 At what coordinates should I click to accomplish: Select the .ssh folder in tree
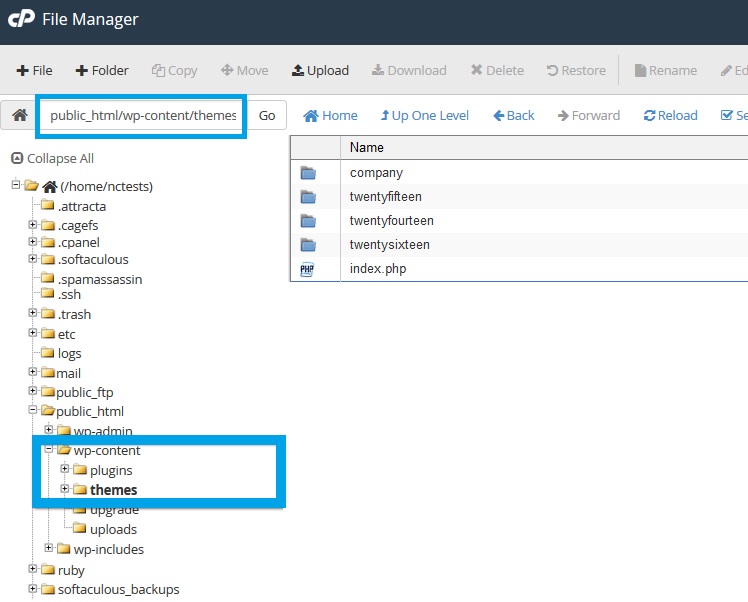pos(69,295)
